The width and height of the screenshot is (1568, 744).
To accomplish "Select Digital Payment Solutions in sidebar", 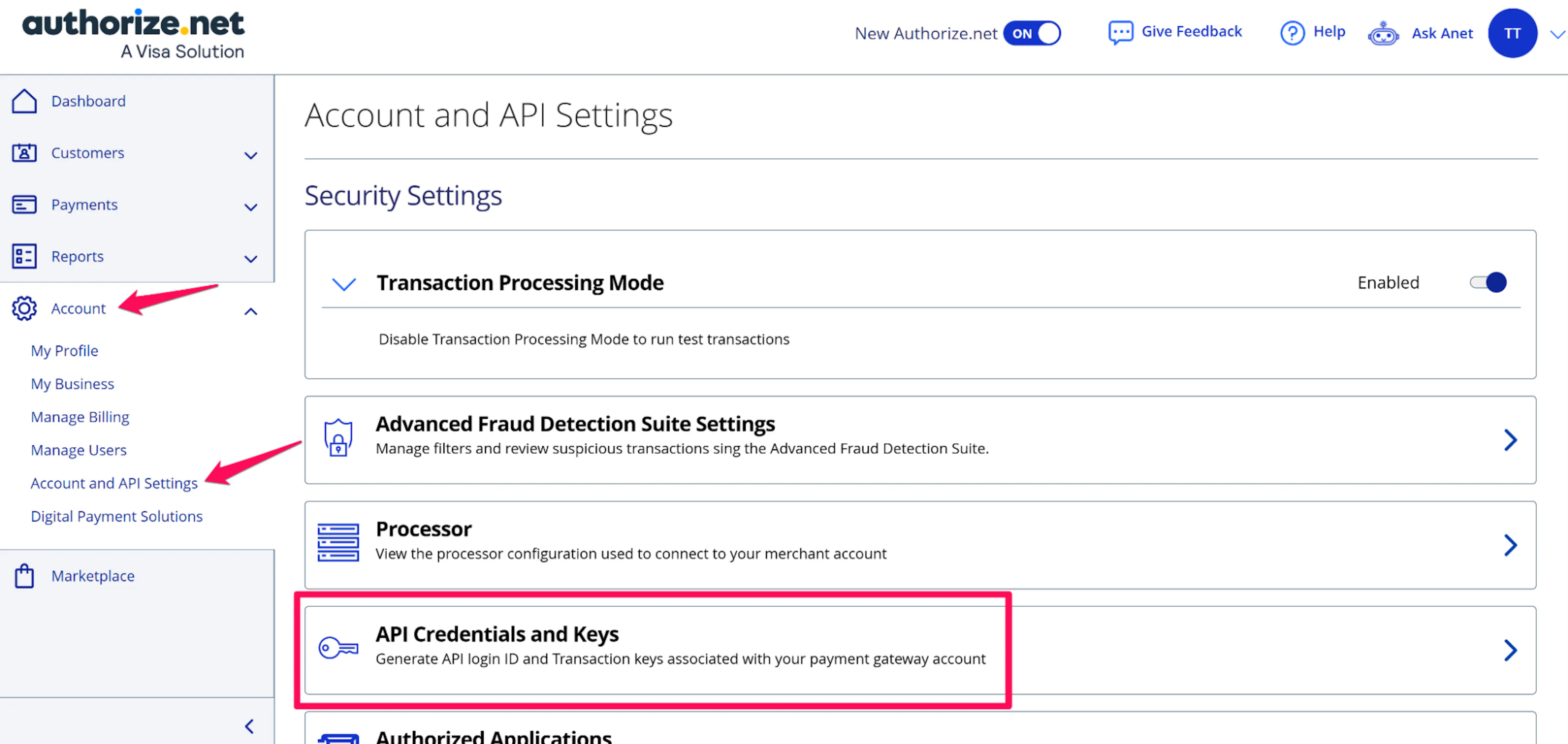I will tap(116, 516).
